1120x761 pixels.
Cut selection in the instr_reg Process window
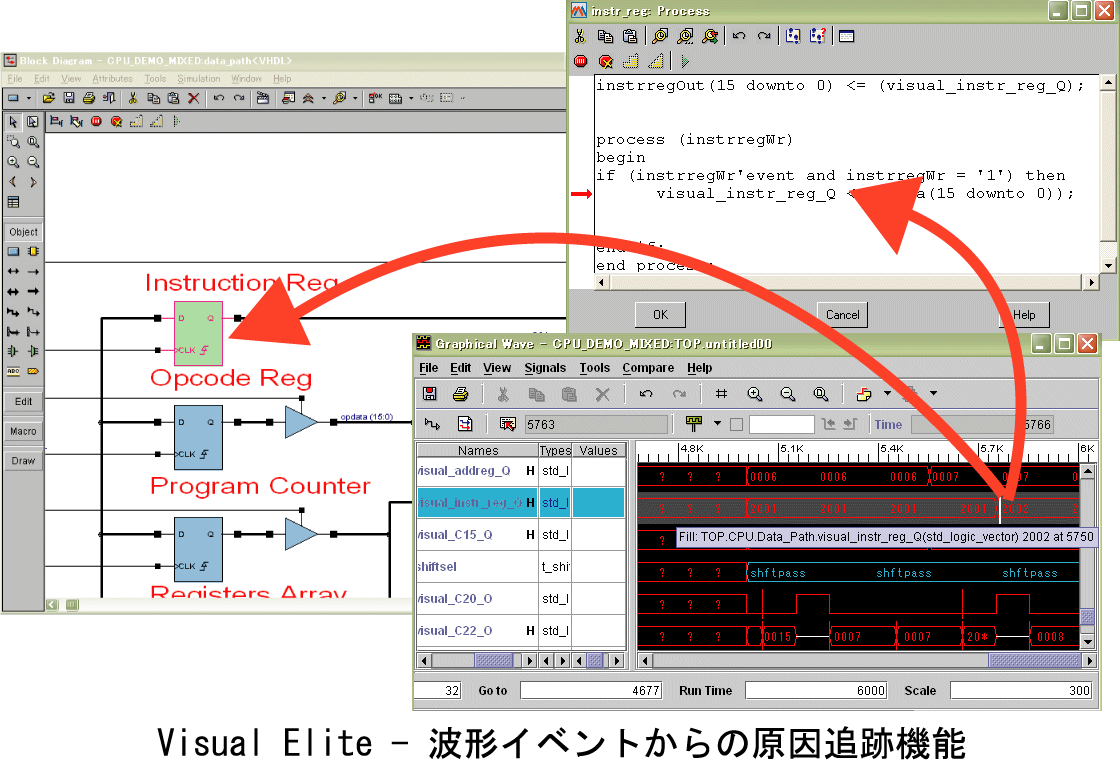(580, 36)
